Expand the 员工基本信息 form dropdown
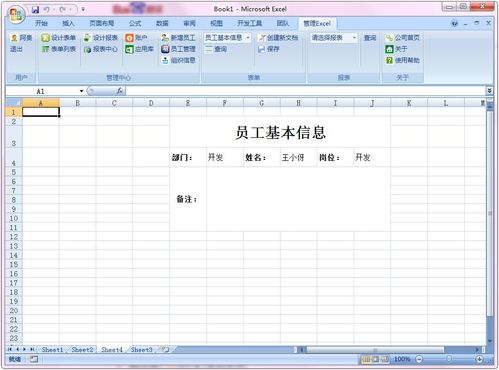The width and height of the screenshot is (499, 370). [248, 38]
